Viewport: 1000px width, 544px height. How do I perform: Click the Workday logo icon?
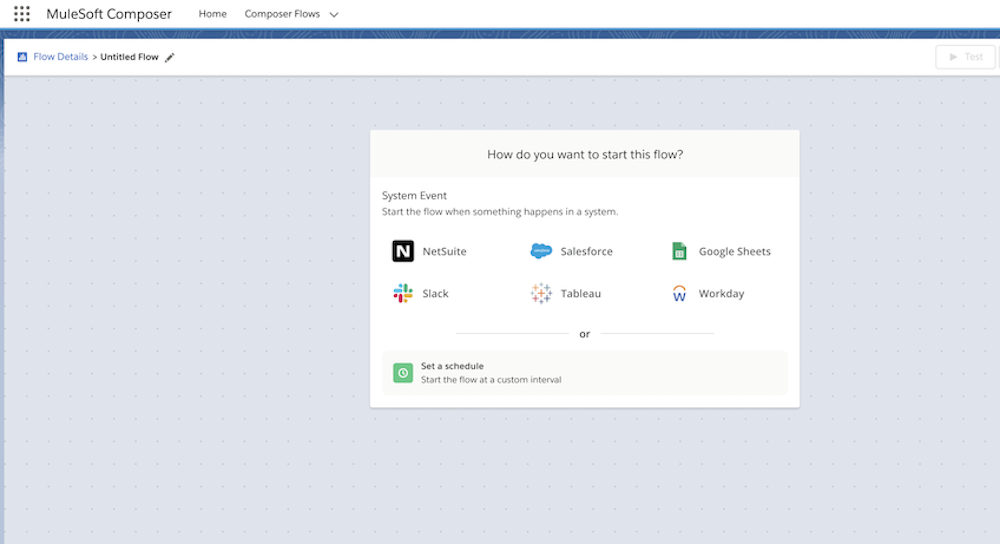point(679,294)
